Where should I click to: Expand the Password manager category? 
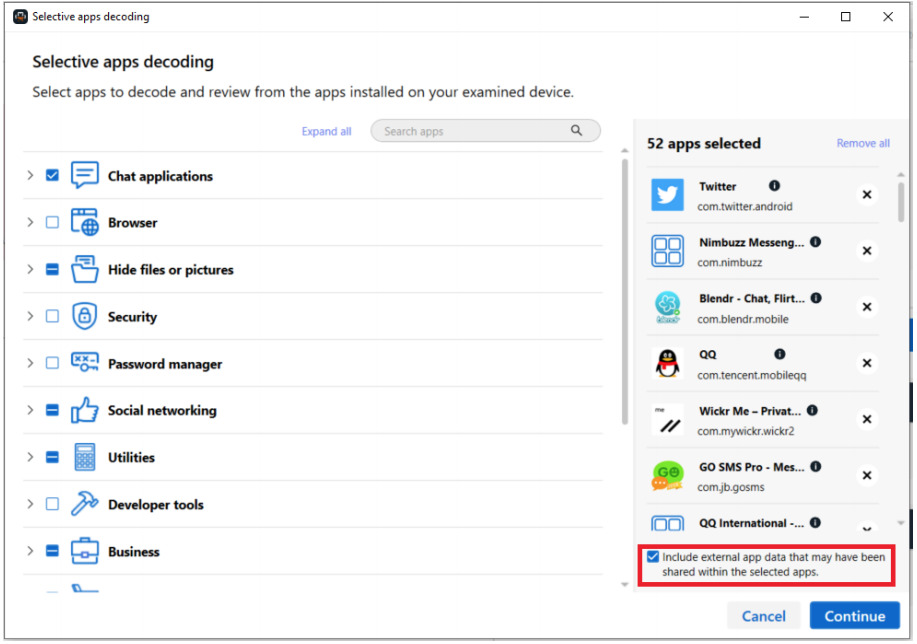30,363
